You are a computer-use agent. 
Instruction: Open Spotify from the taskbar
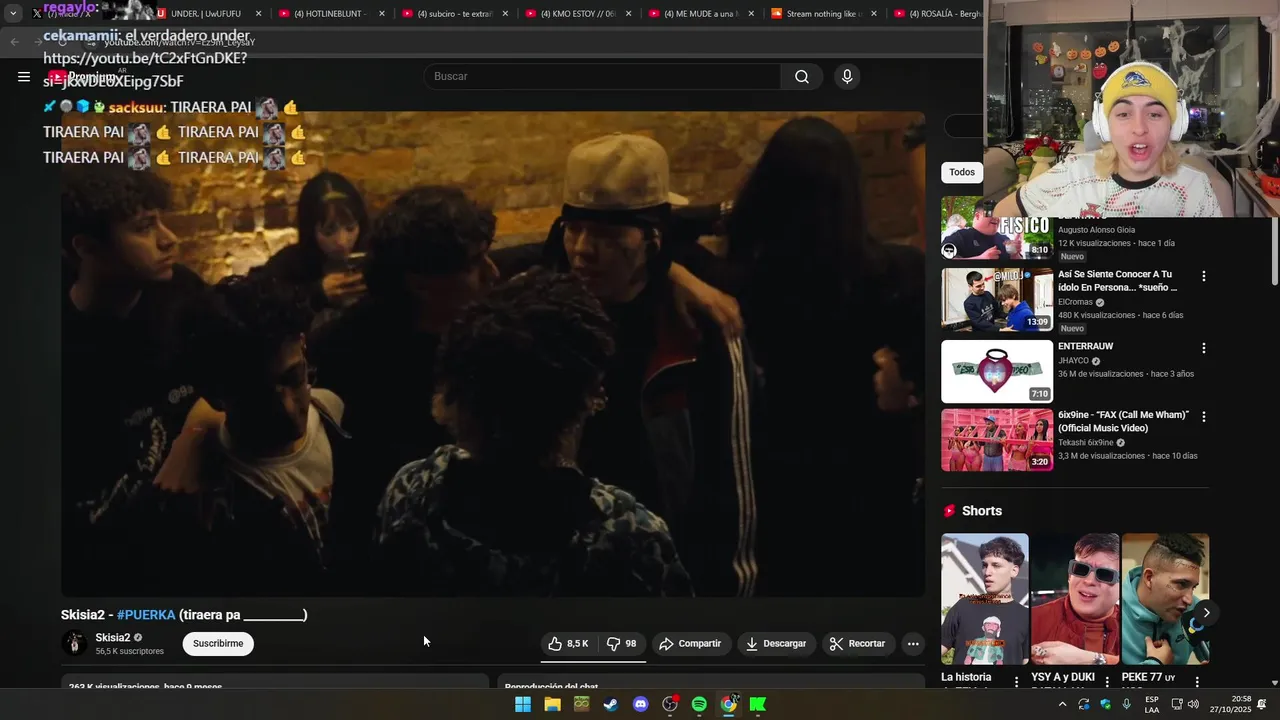coord(699,704)
